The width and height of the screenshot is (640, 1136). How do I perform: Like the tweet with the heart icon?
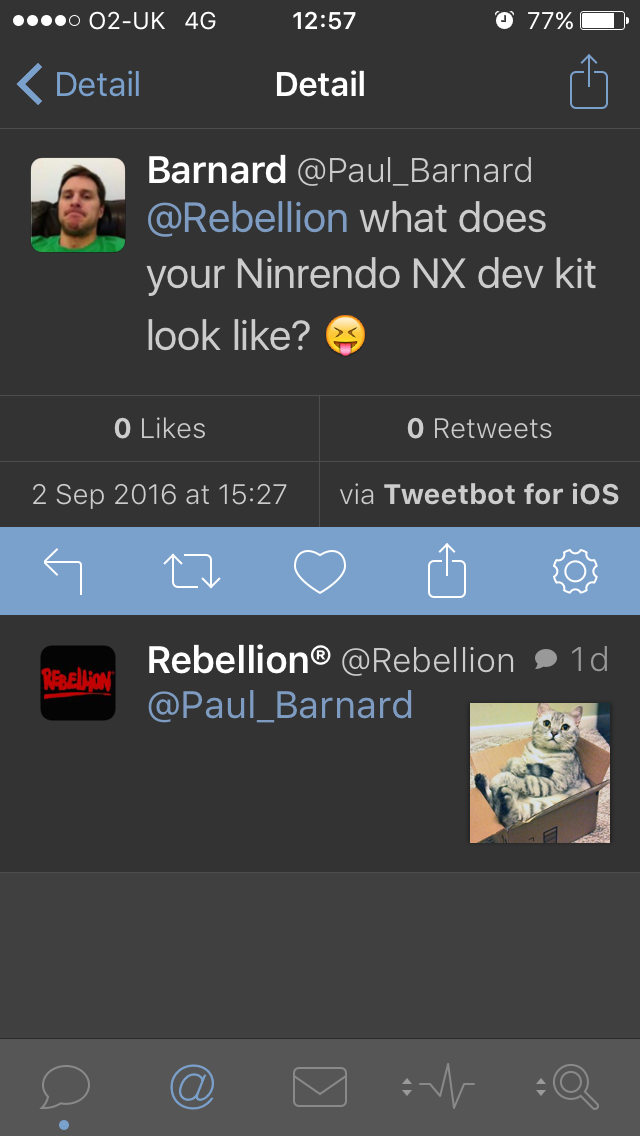(x=320, y=571)
